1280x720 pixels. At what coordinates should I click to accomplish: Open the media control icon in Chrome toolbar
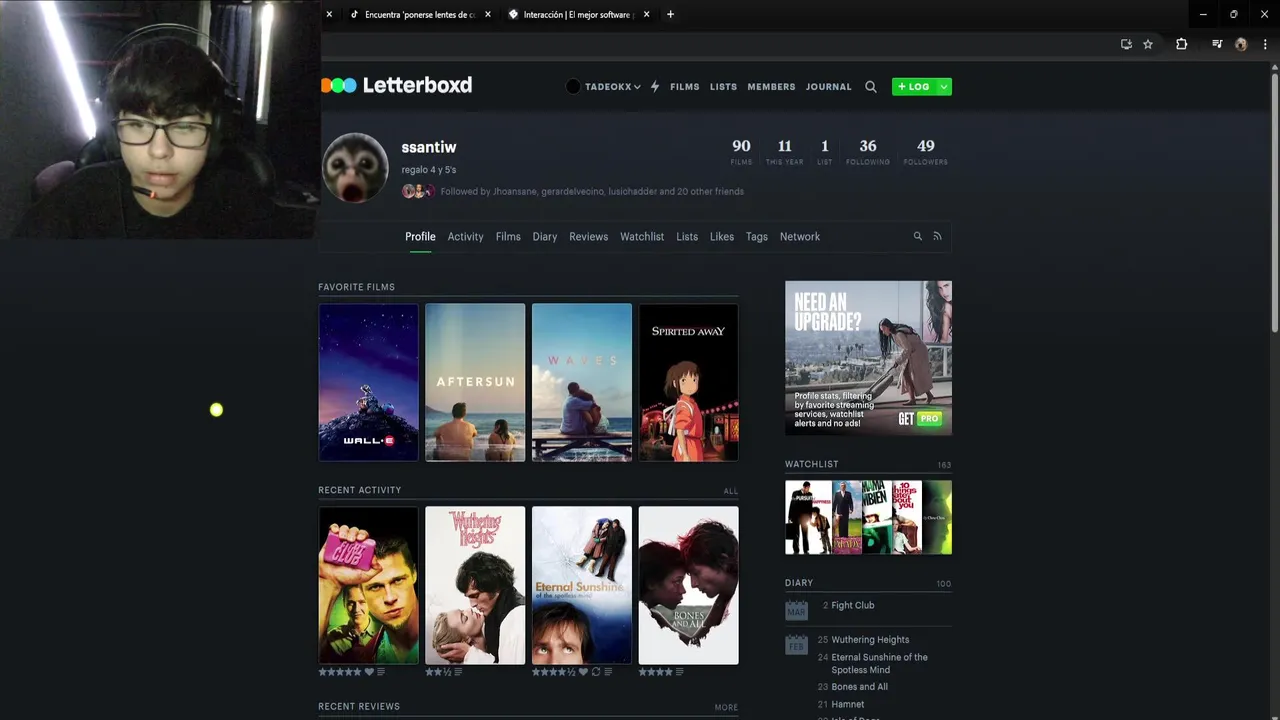click(x=1217, y=44)
